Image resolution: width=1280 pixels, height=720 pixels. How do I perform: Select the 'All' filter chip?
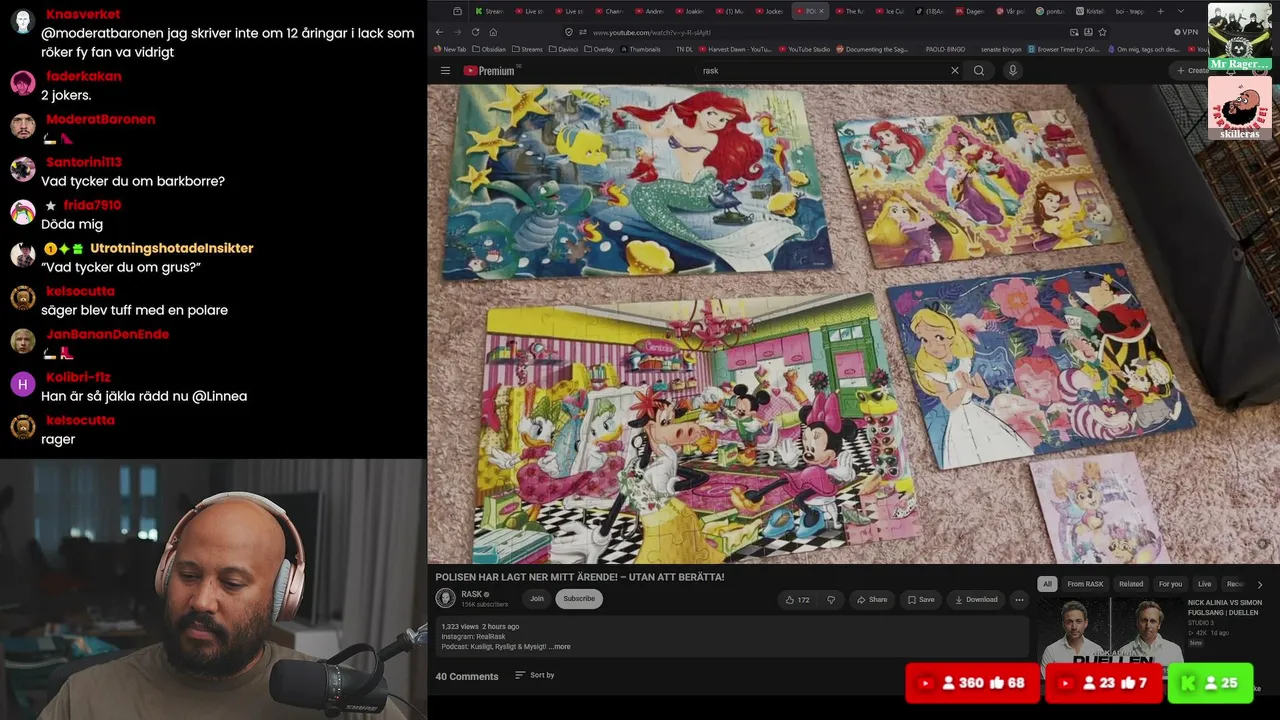1047,584
